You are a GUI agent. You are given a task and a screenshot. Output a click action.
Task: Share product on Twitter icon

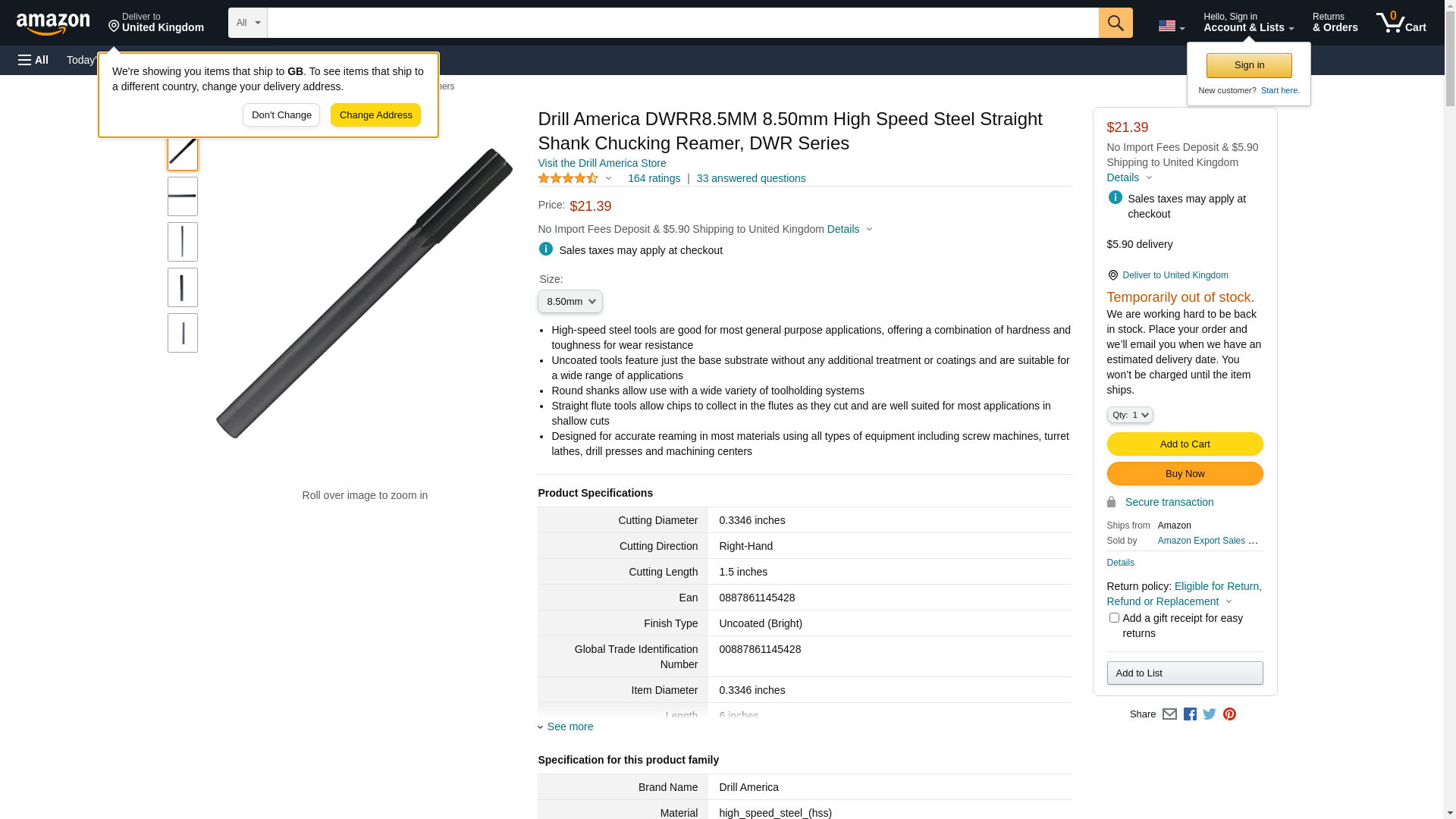1210,714
